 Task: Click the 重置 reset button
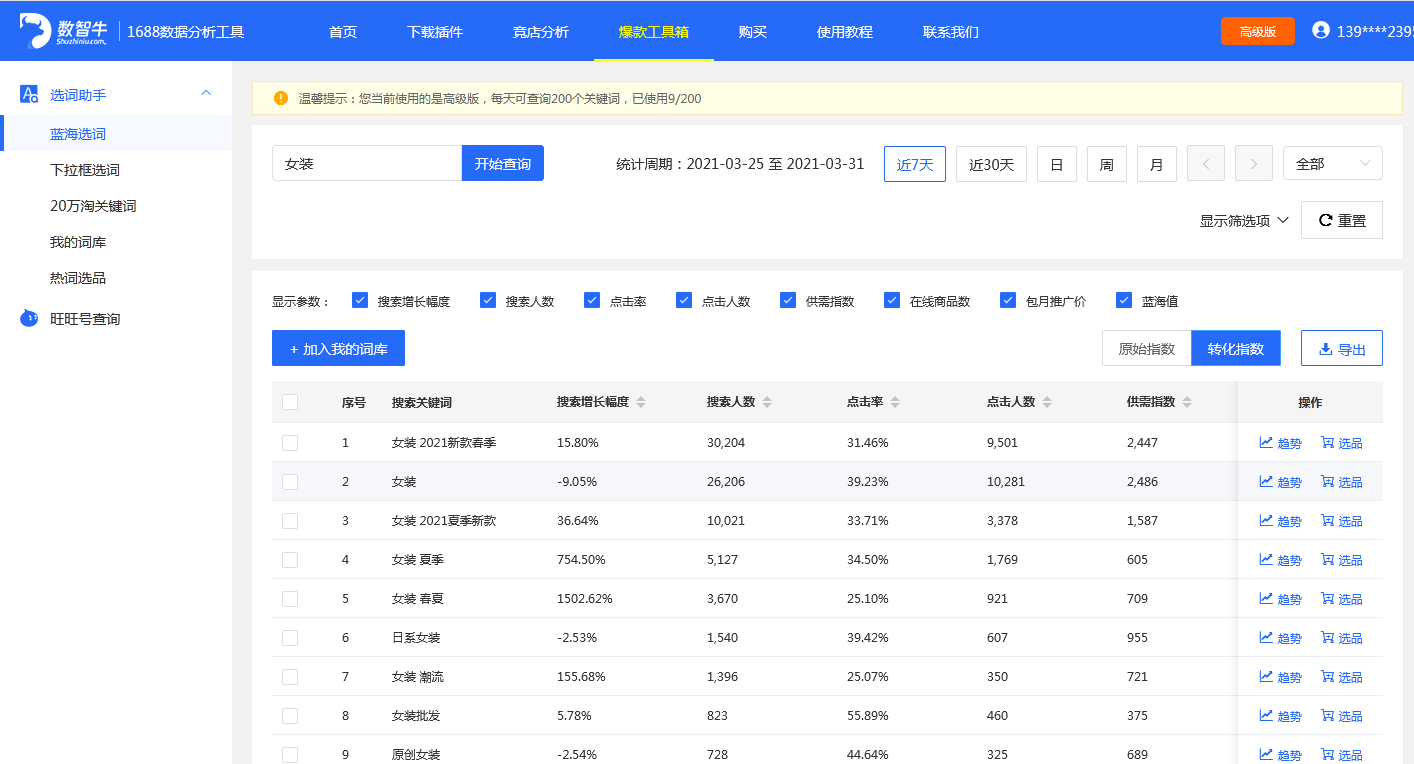(1342, 220)
